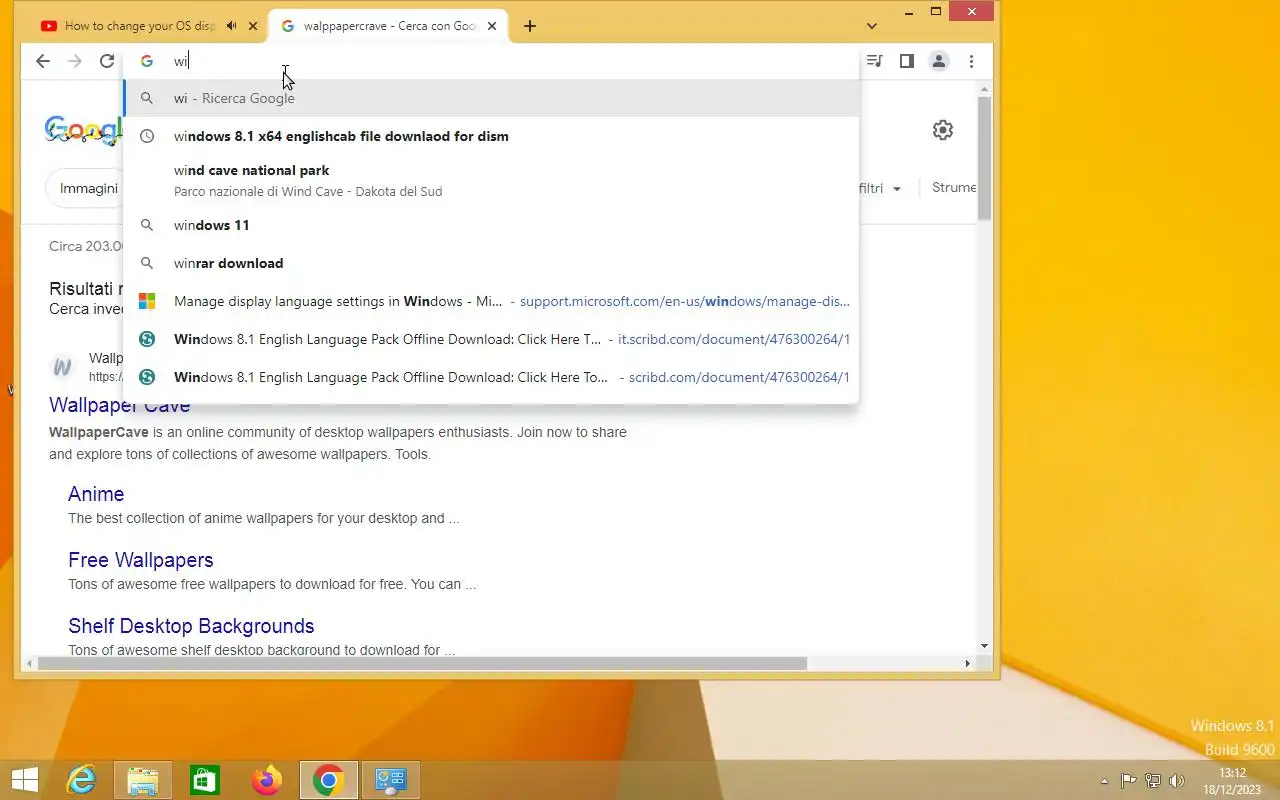Choose the windows 8.1 x64 englishcab suggestion
Viewport: 1280px width, 800px height.
(x=491, y=136)
